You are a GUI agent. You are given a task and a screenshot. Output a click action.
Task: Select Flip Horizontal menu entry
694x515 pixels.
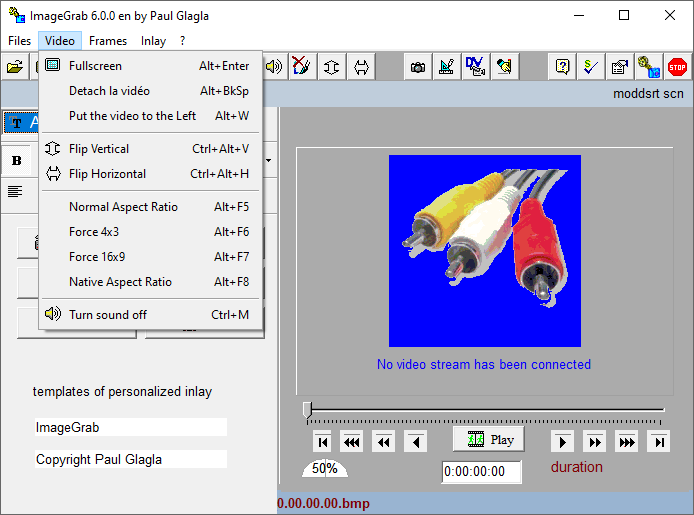(x=151, y=173)
